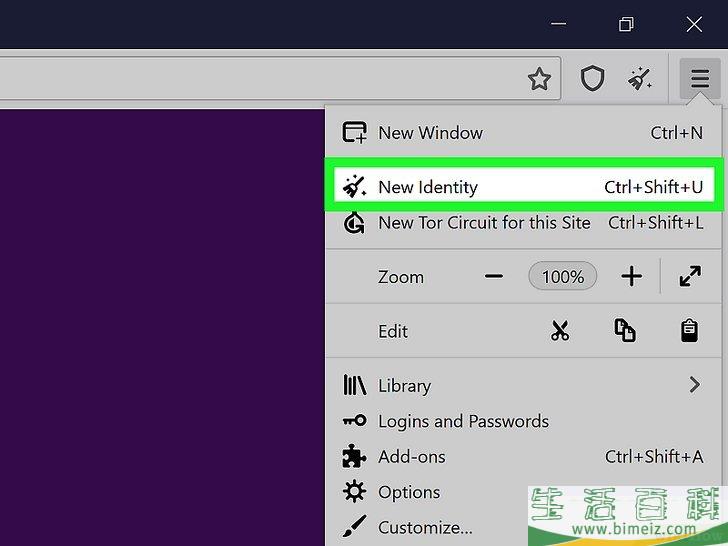Screen dimensions: 728x546
Task: Click the Copy icon in Edit row
Action: click(x=625, y=331)
